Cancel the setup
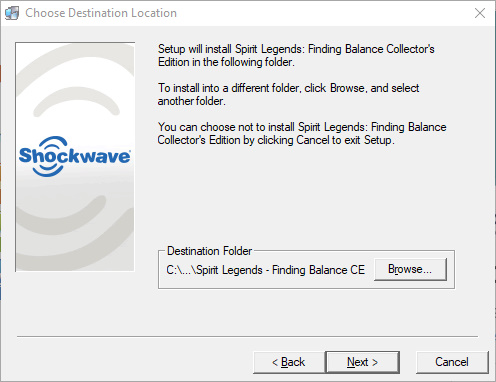This screenshot has width=496, height=382. [452, 362]
